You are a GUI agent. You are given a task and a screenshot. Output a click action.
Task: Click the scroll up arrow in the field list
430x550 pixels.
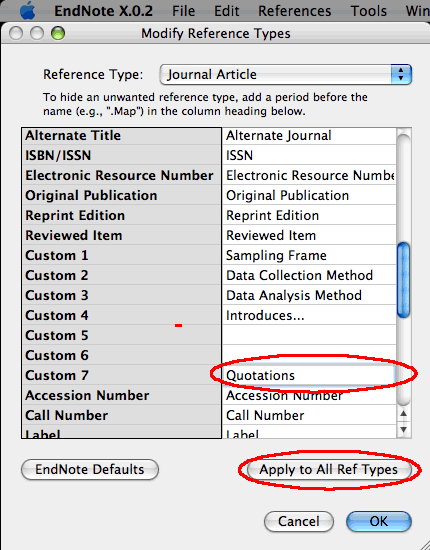[x=403, y=414]
